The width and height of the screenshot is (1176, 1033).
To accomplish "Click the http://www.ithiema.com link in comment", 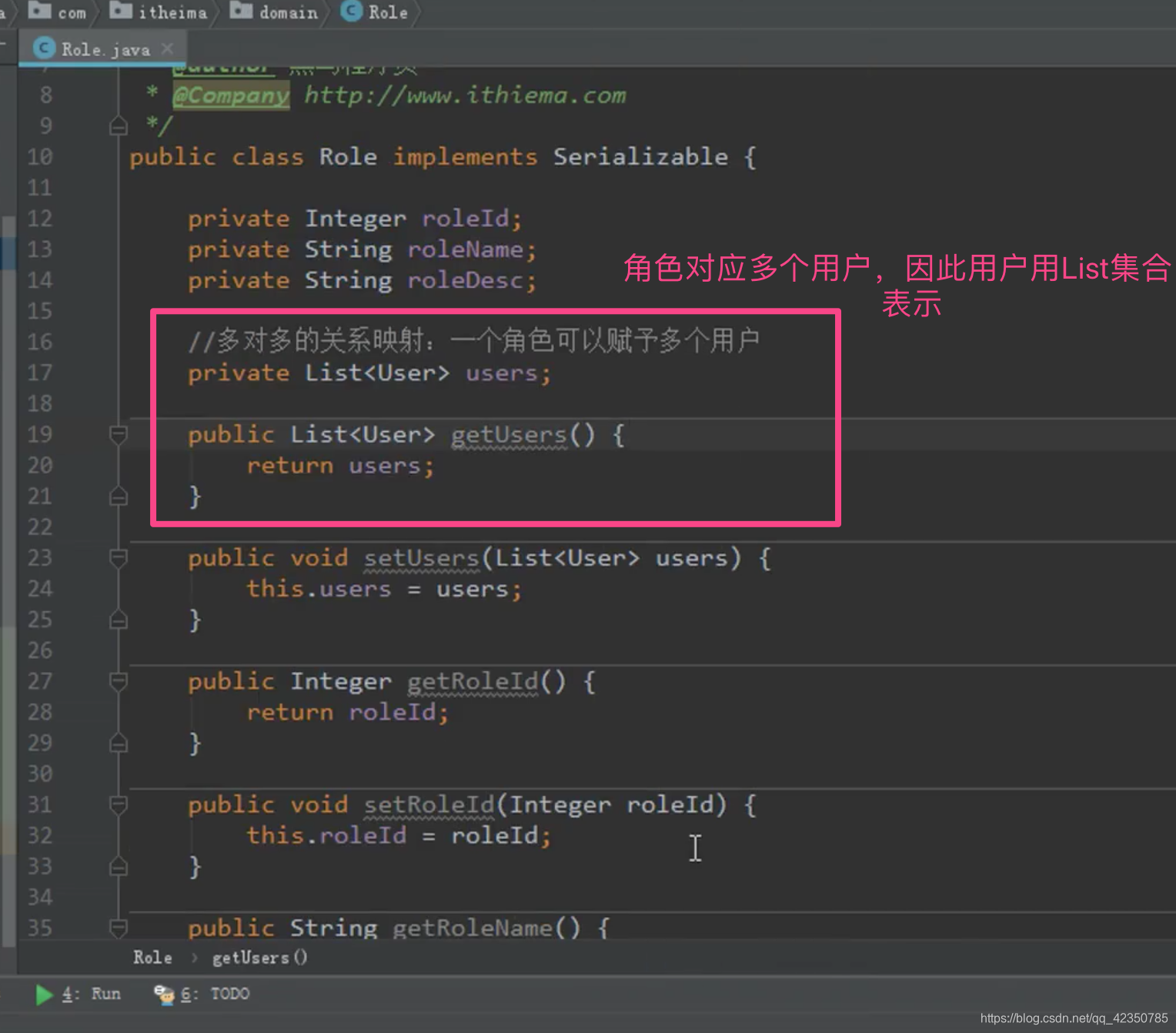I will pyautogui.click(x=465, y=95).
